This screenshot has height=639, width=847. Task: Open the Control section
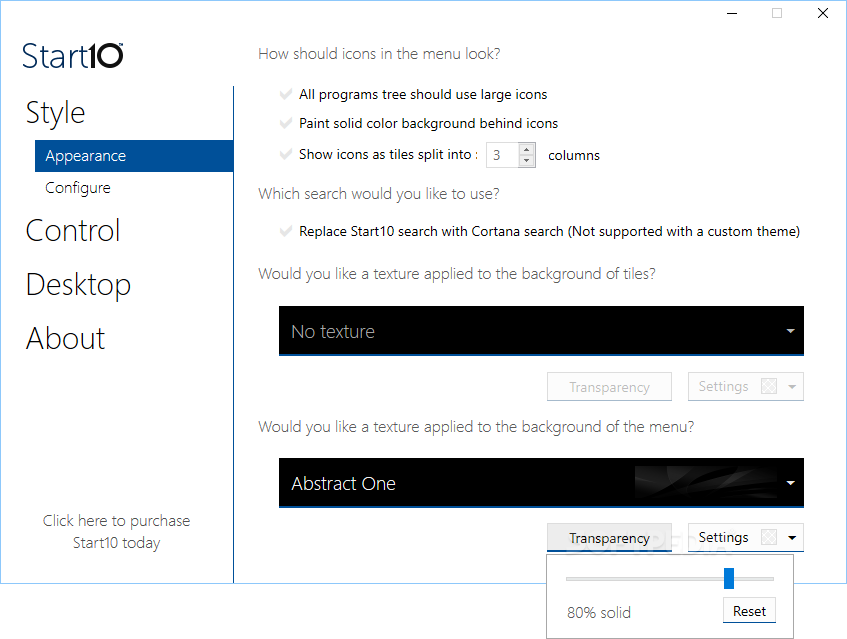click(72, 231)
